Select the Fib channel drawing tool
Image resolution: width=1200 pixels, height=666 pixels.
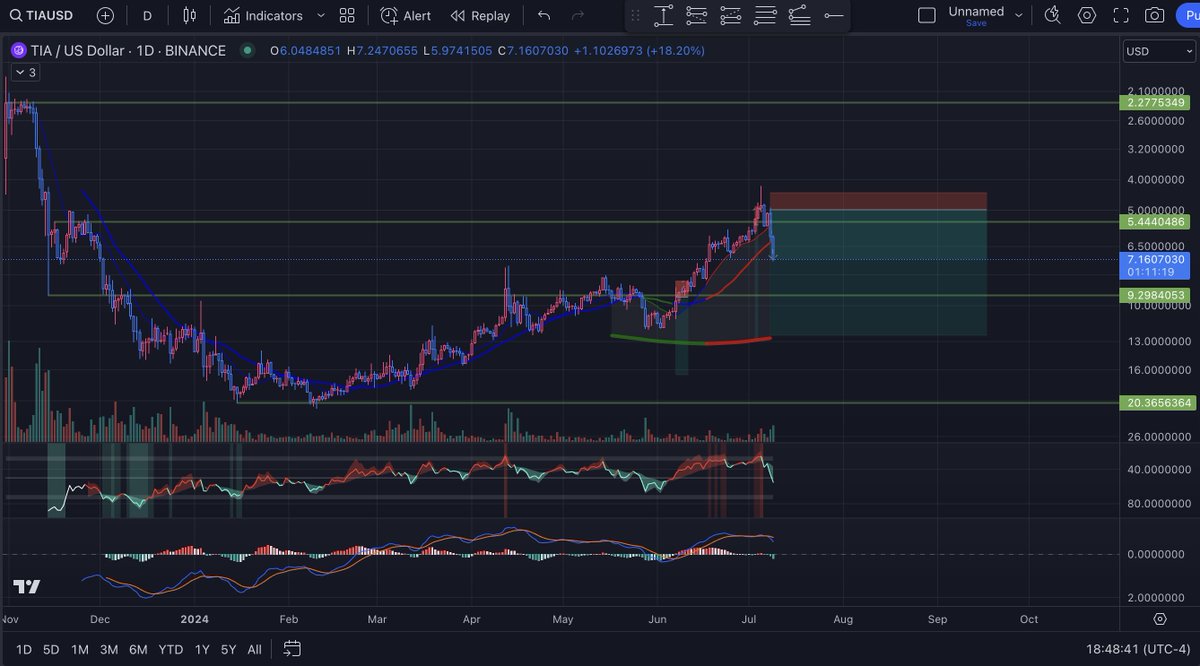click(799, 16)
